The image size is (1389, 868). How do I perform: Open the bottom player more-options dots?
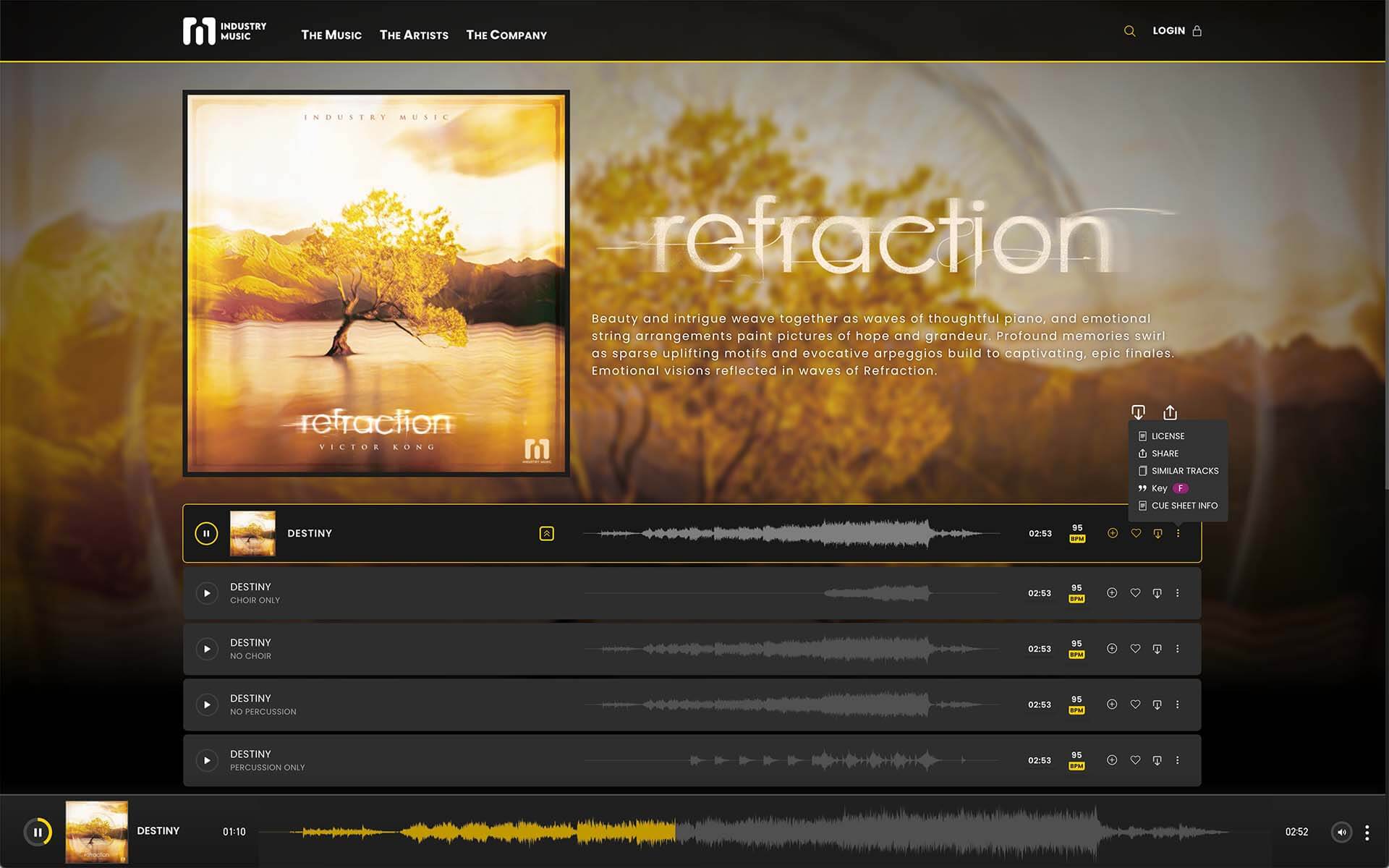coord(1367,833)
